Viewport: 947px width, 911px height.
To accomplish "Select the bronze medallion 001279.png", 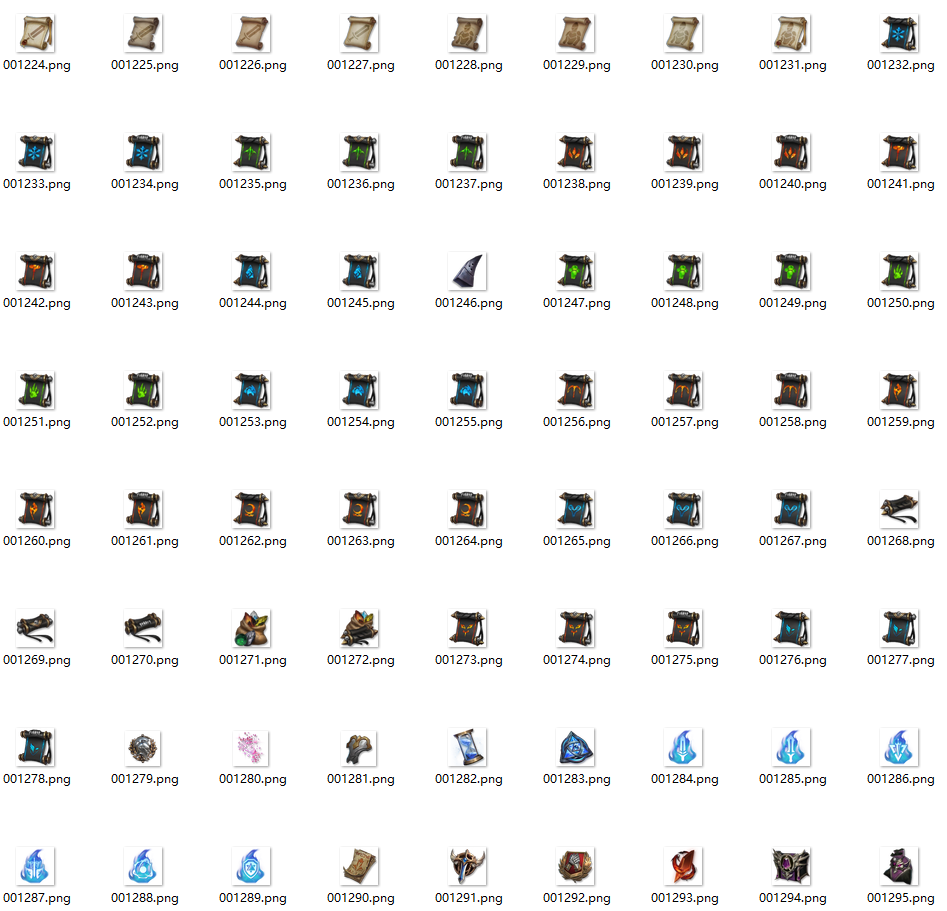I will click(144, 748).
